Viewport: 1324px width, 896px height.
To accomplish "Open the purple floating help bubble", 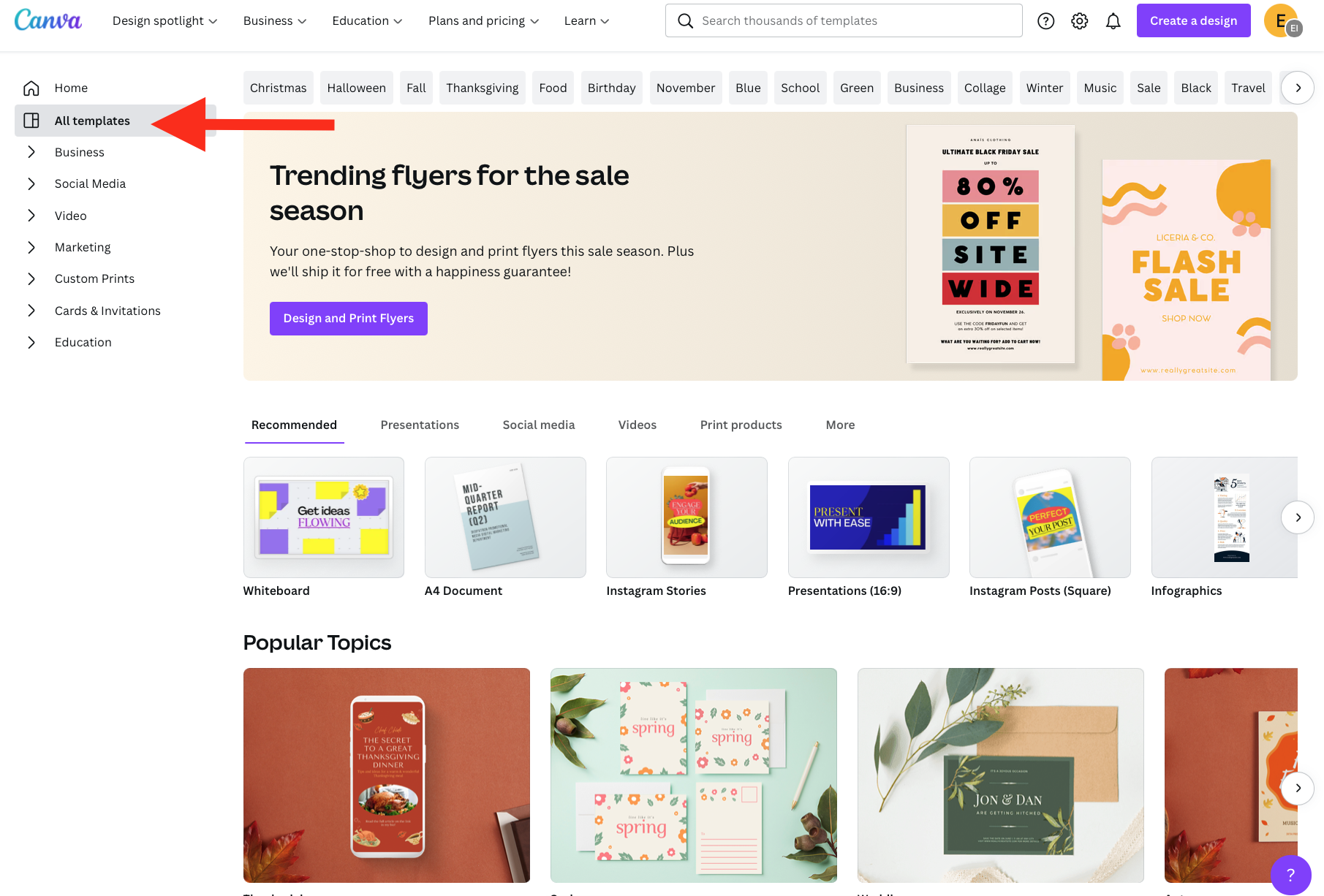I will 1290,875.
